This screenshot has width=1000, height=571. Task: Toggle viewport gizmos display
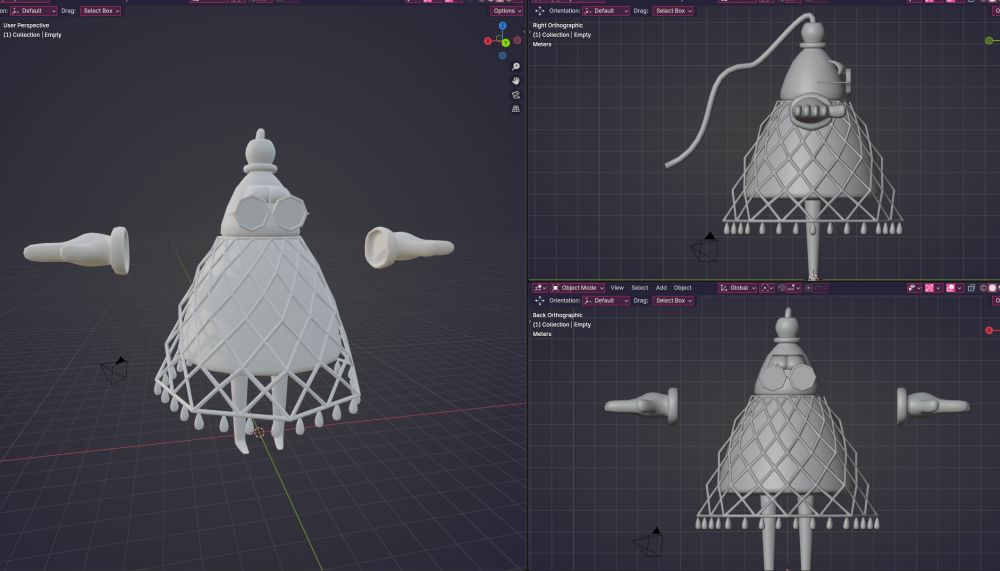tap(930, 288)
